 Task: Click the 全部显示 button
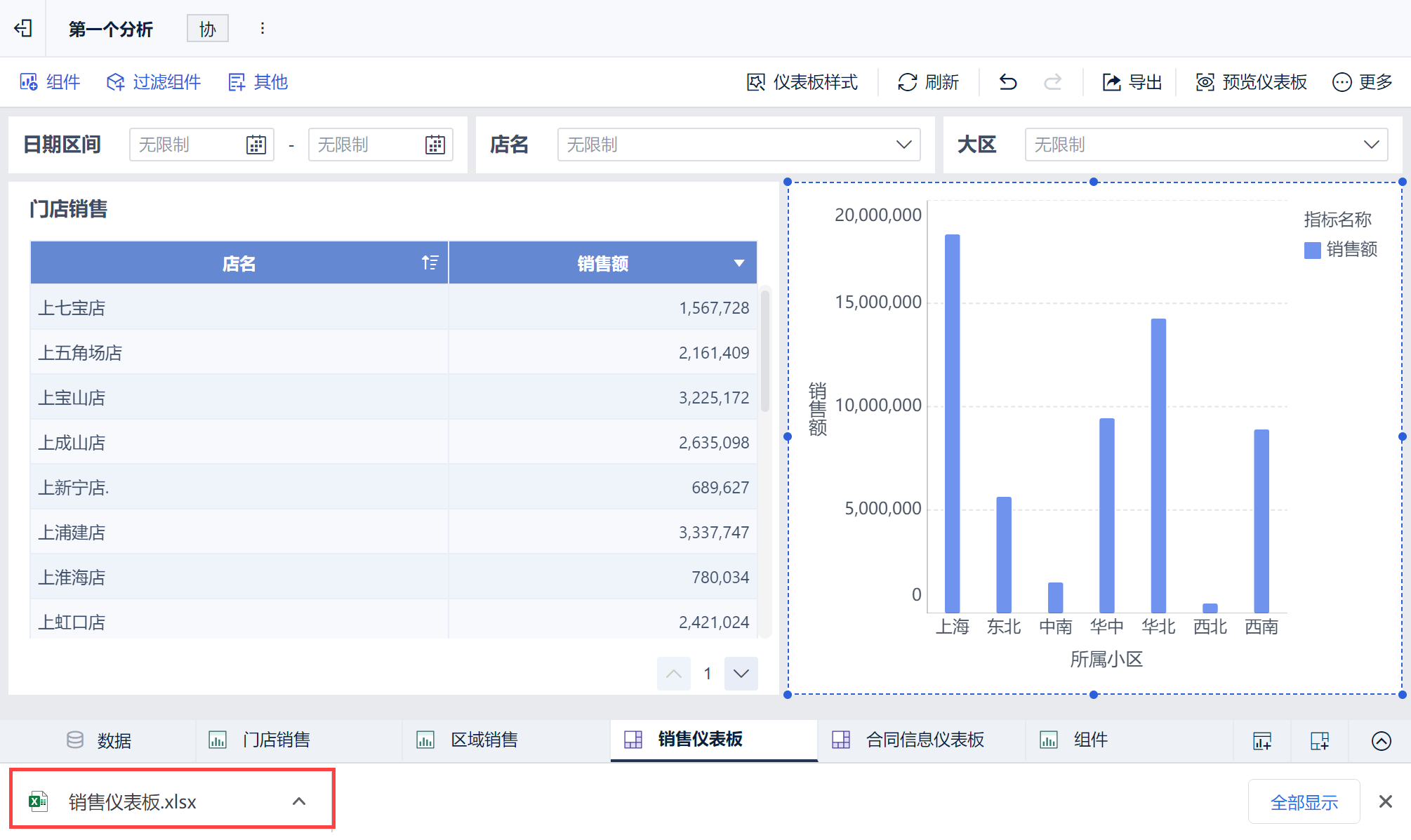(1304, 802)
